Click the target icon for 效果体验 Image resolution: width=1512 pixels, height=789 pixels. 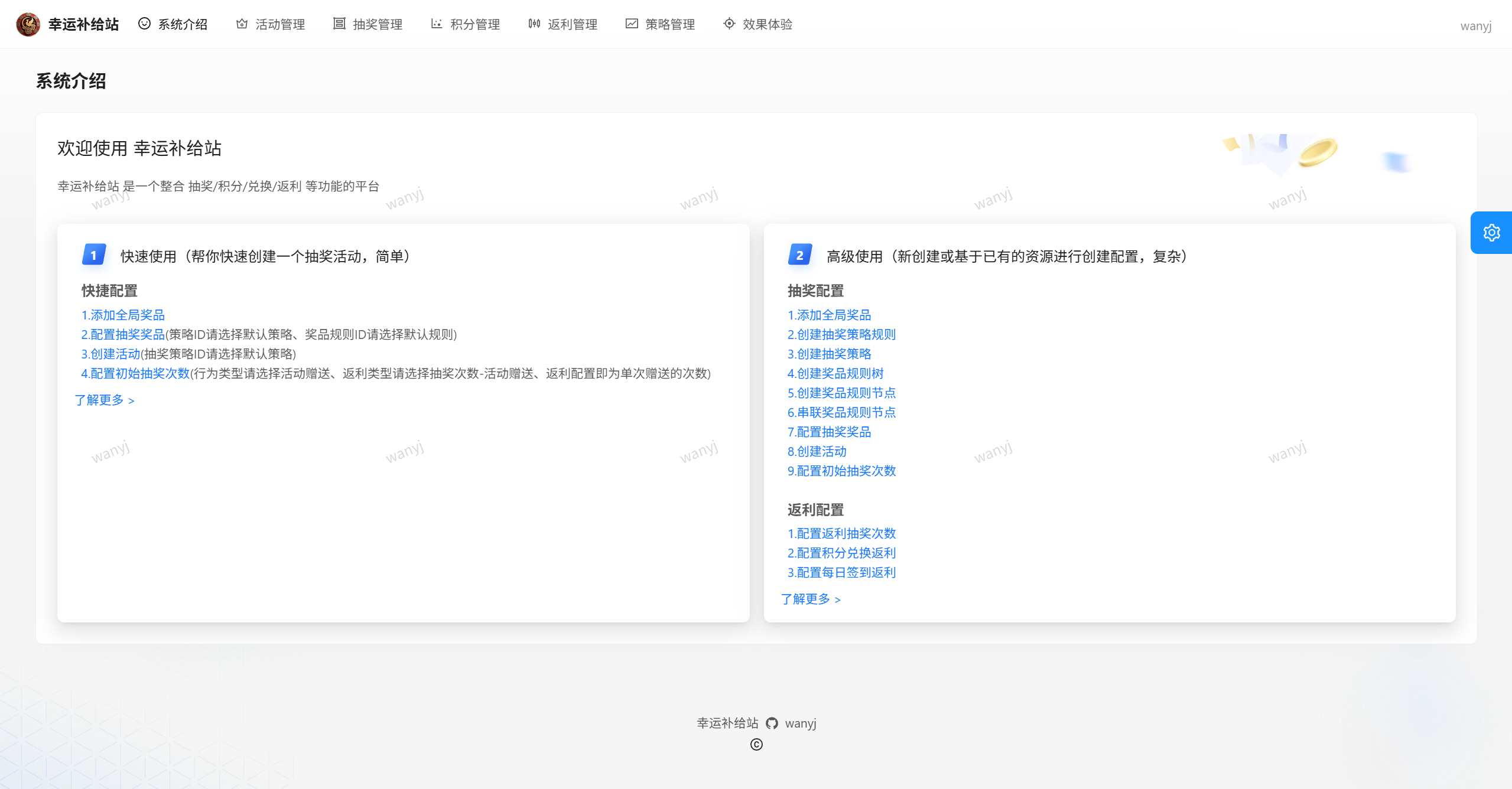(729, 24)
